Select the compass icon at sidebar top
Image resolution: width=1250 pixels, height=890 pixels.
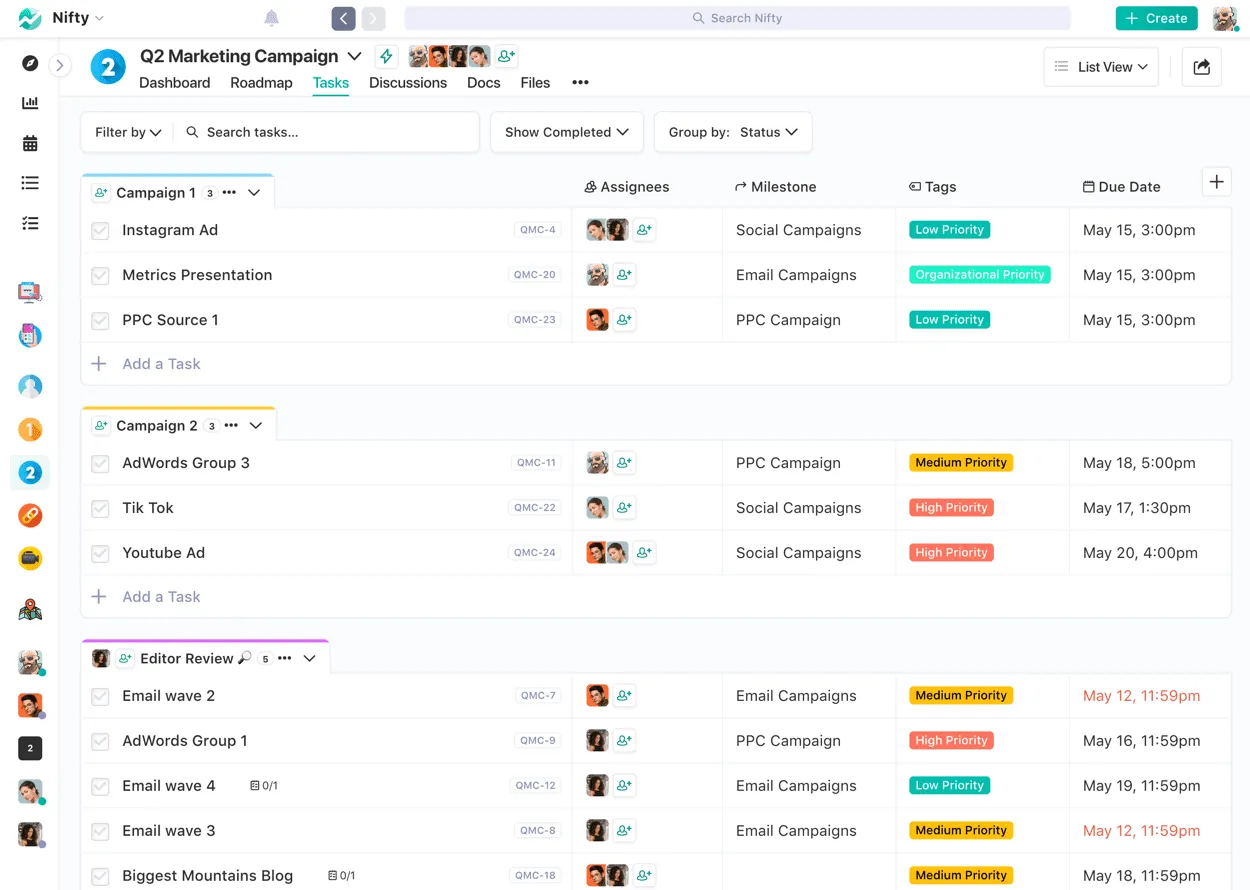click(x=30, y=63)
